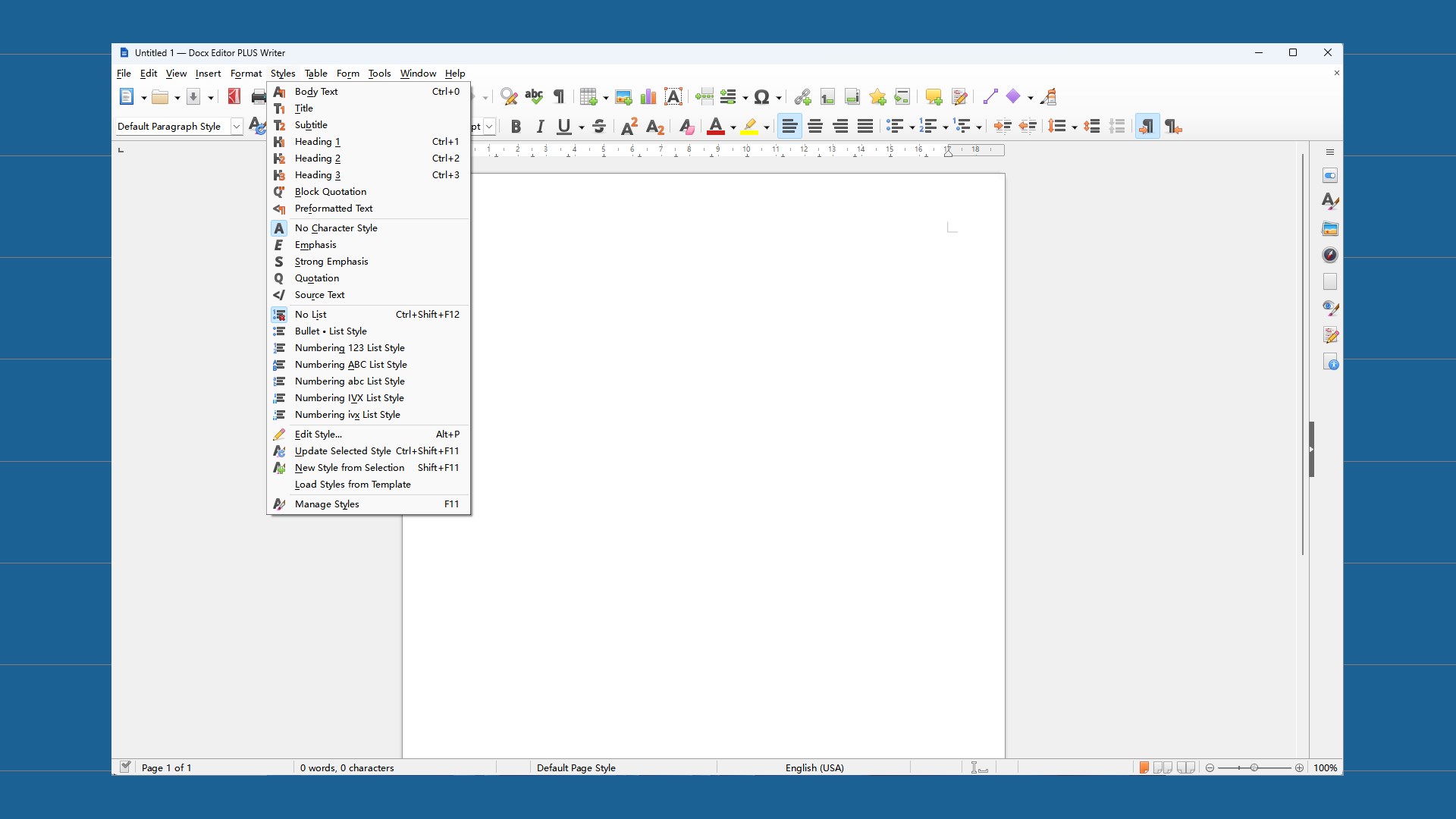Open the sidebar Navigator compass icon
This screenshot has height=819, width=1456.
point(1330,255)
